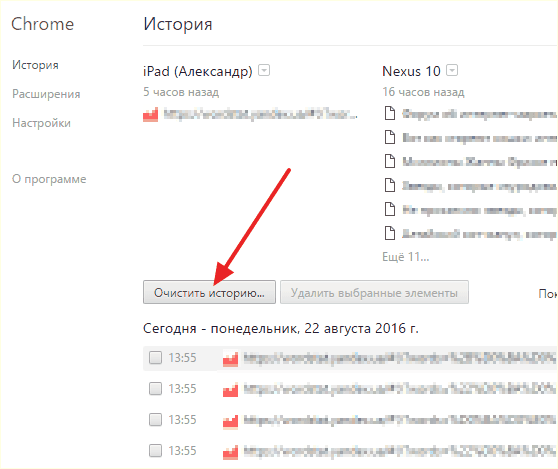The height and width of the screenshot is (469, 558).
Task: Open the last Nexus 10 tab link
Action: tap(479, 234)
